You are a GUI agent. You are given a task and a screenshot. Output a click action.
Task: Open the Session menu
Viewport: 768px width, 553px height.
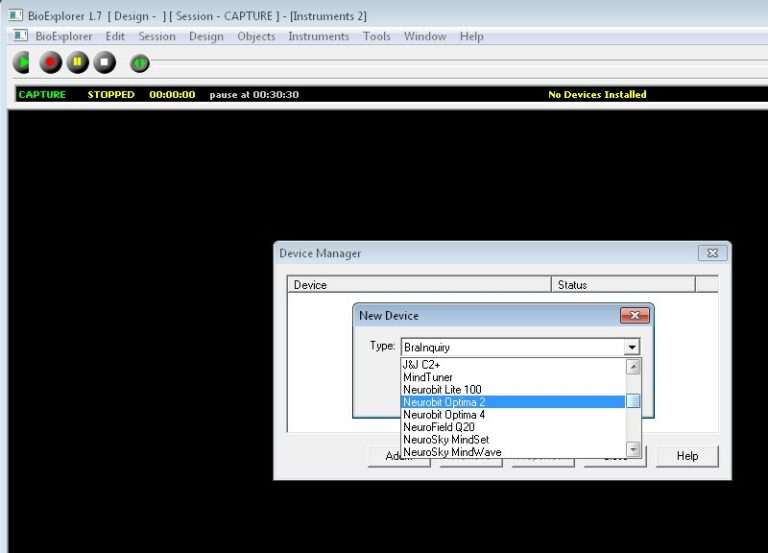coord(157,36)
